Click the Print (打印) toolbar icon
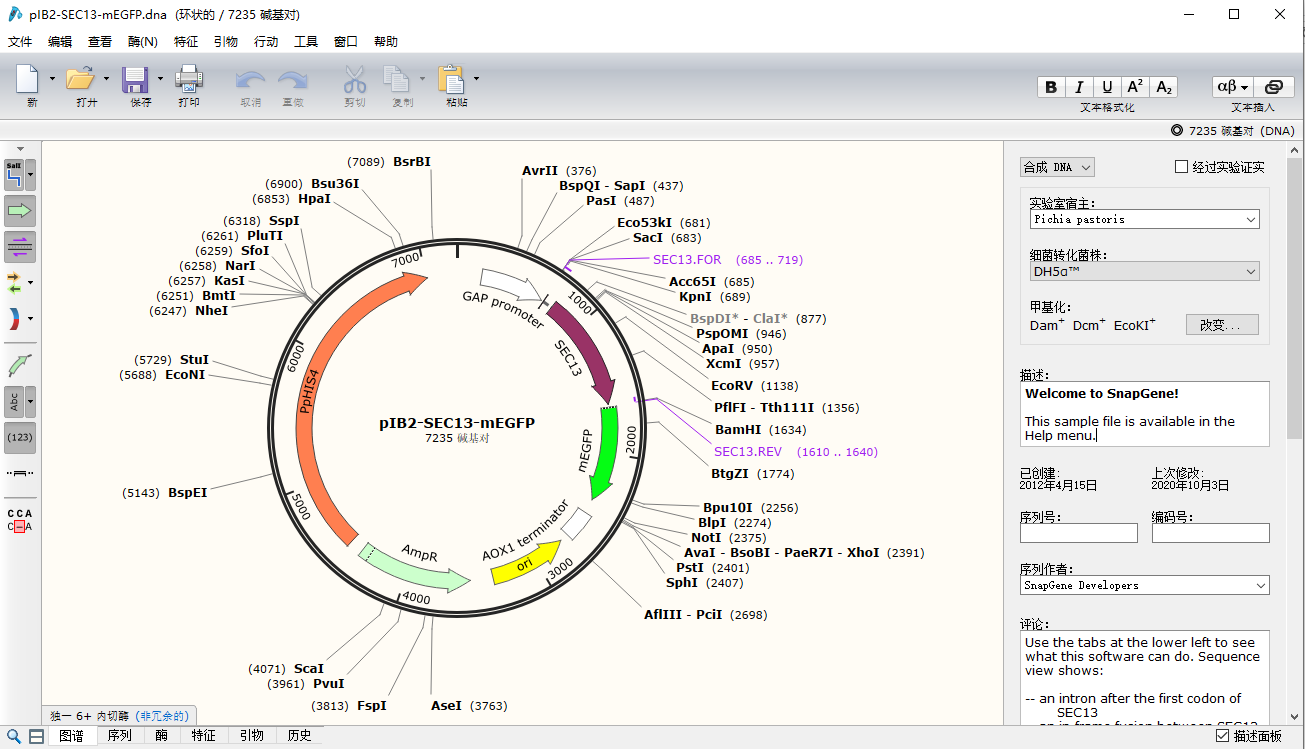 click(189, 80)
